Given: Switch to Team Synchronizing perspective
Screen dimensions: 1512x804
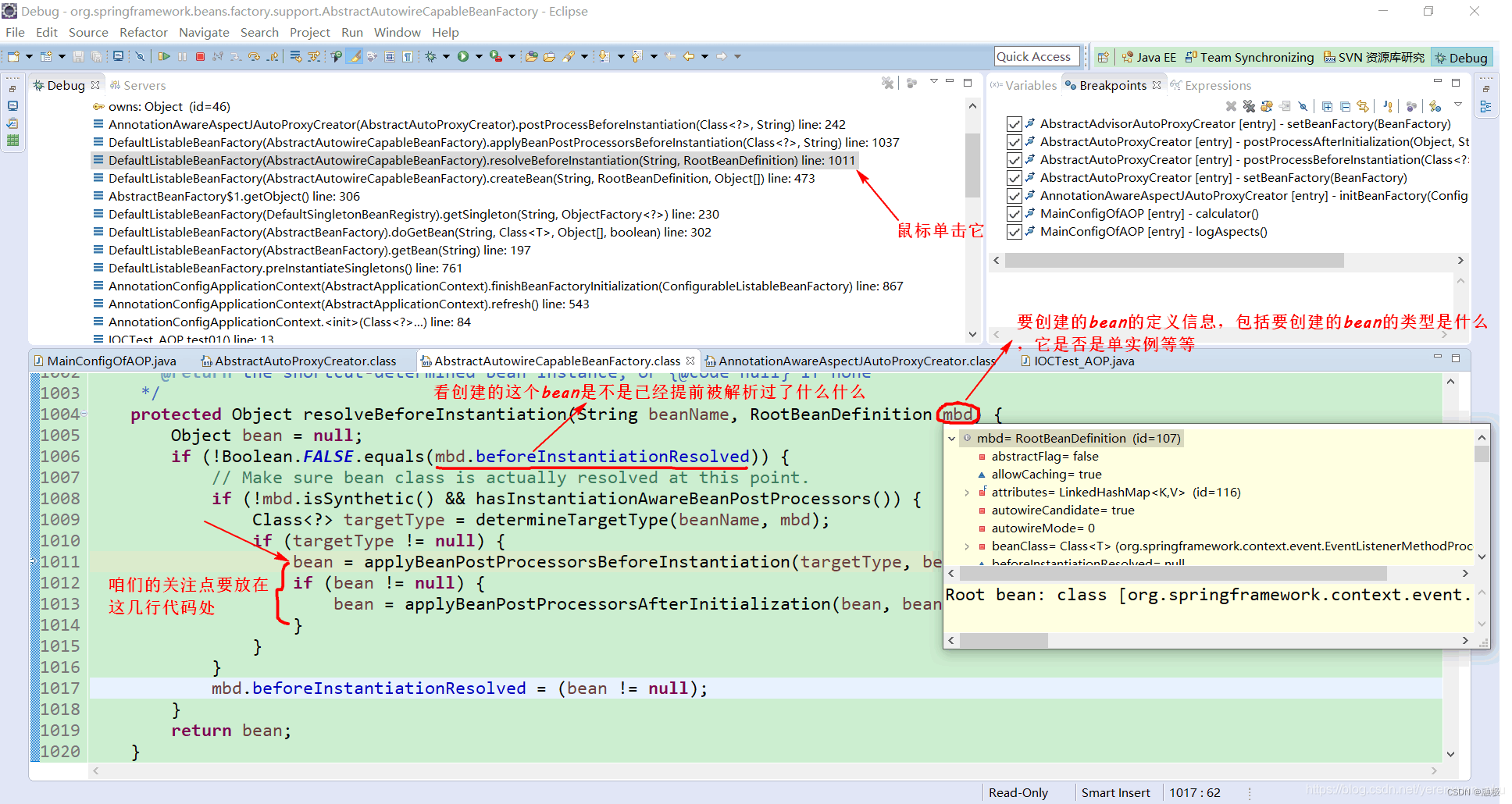Looking at the screenshot, I should (x=1250, y=57).
